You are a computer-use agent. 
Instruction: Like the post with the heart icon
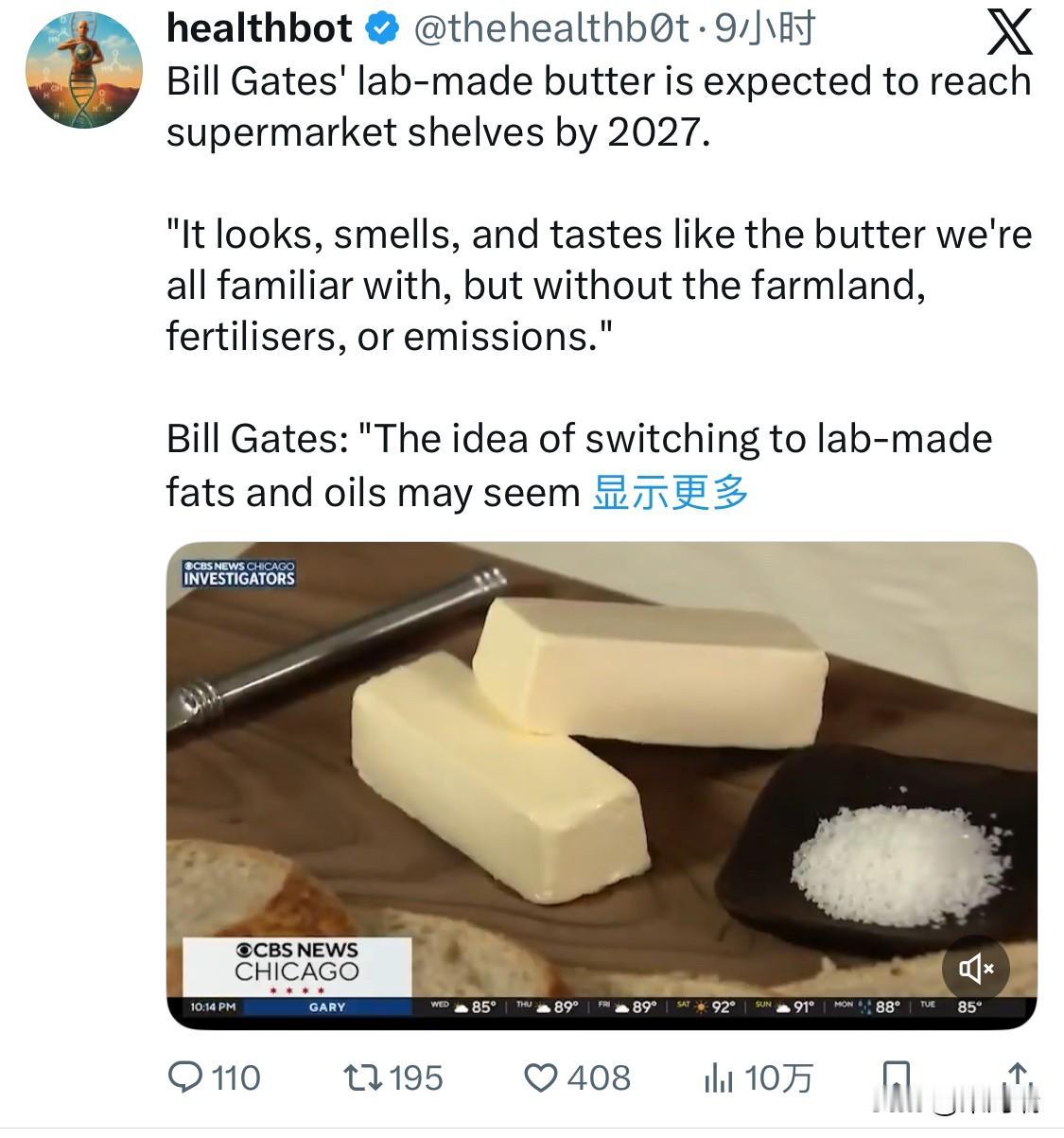click(541, 1077)
